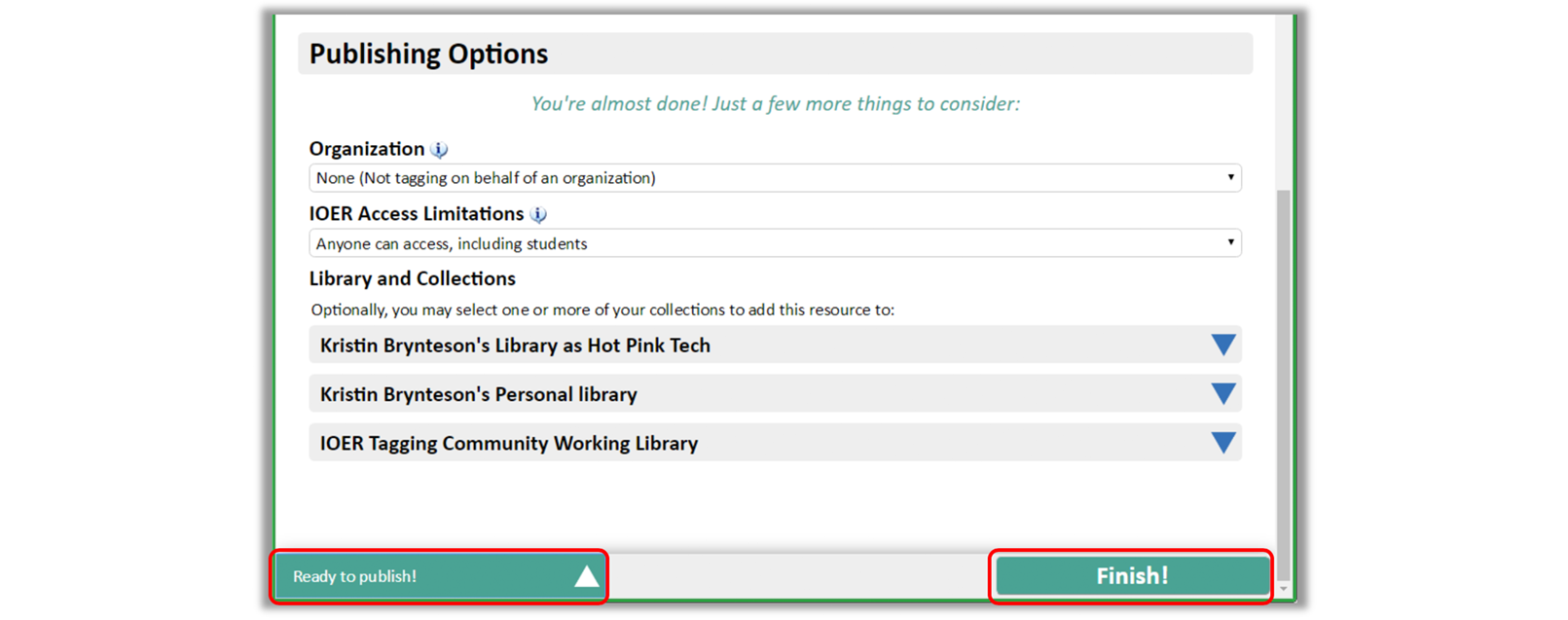Click the vertical scrollbar thumb
This screenshot has height=620, width=1568.
coord(1284,380)
